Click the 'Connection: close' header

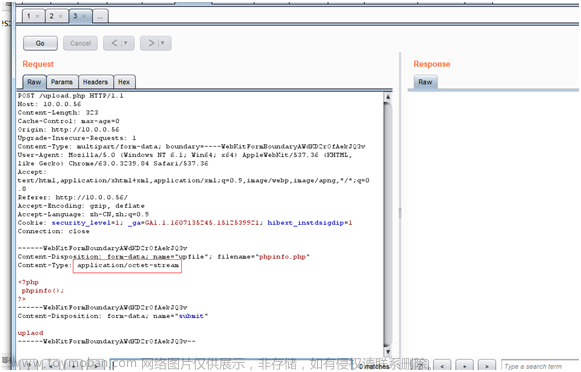coord(53,231)
